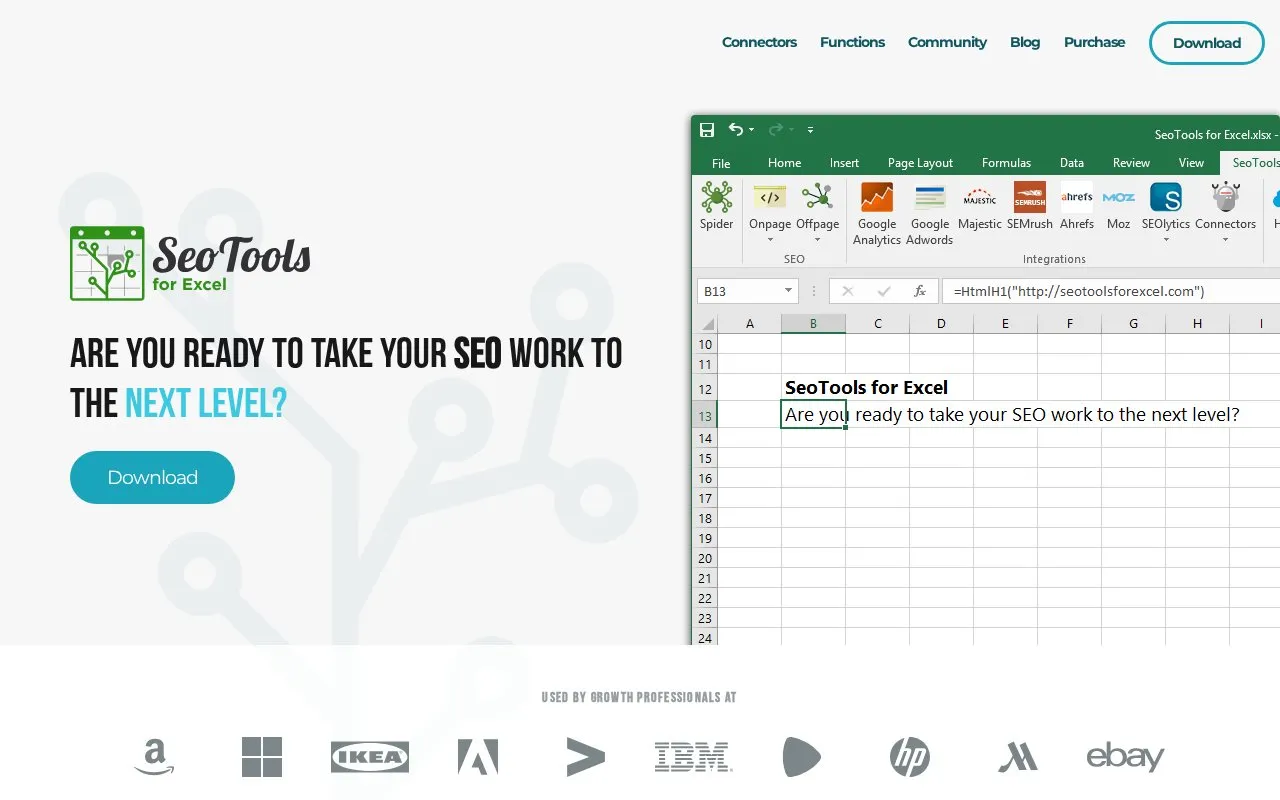
Task: Expand the Offpage dropdown arrow
Action: [x=817, y=240]
